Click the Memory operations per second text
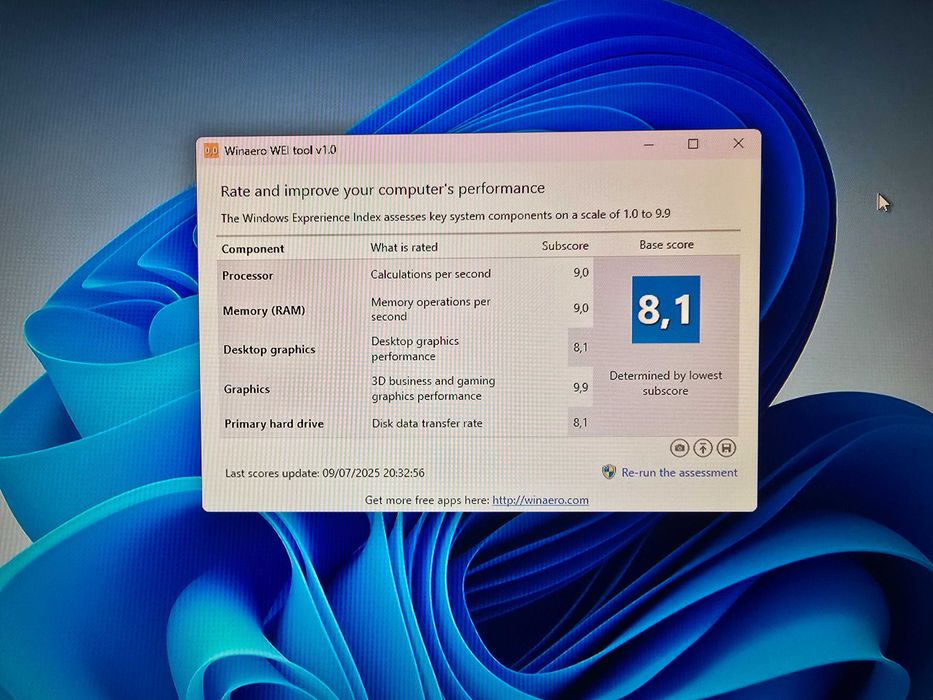Viewport: 933px width, 700px height. tap(431, 310)
